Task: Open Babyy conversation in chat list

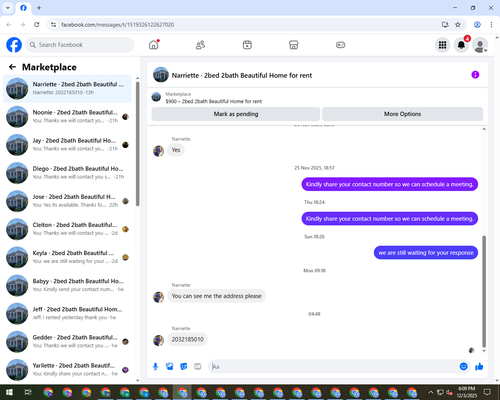Action: pos(67,285)
